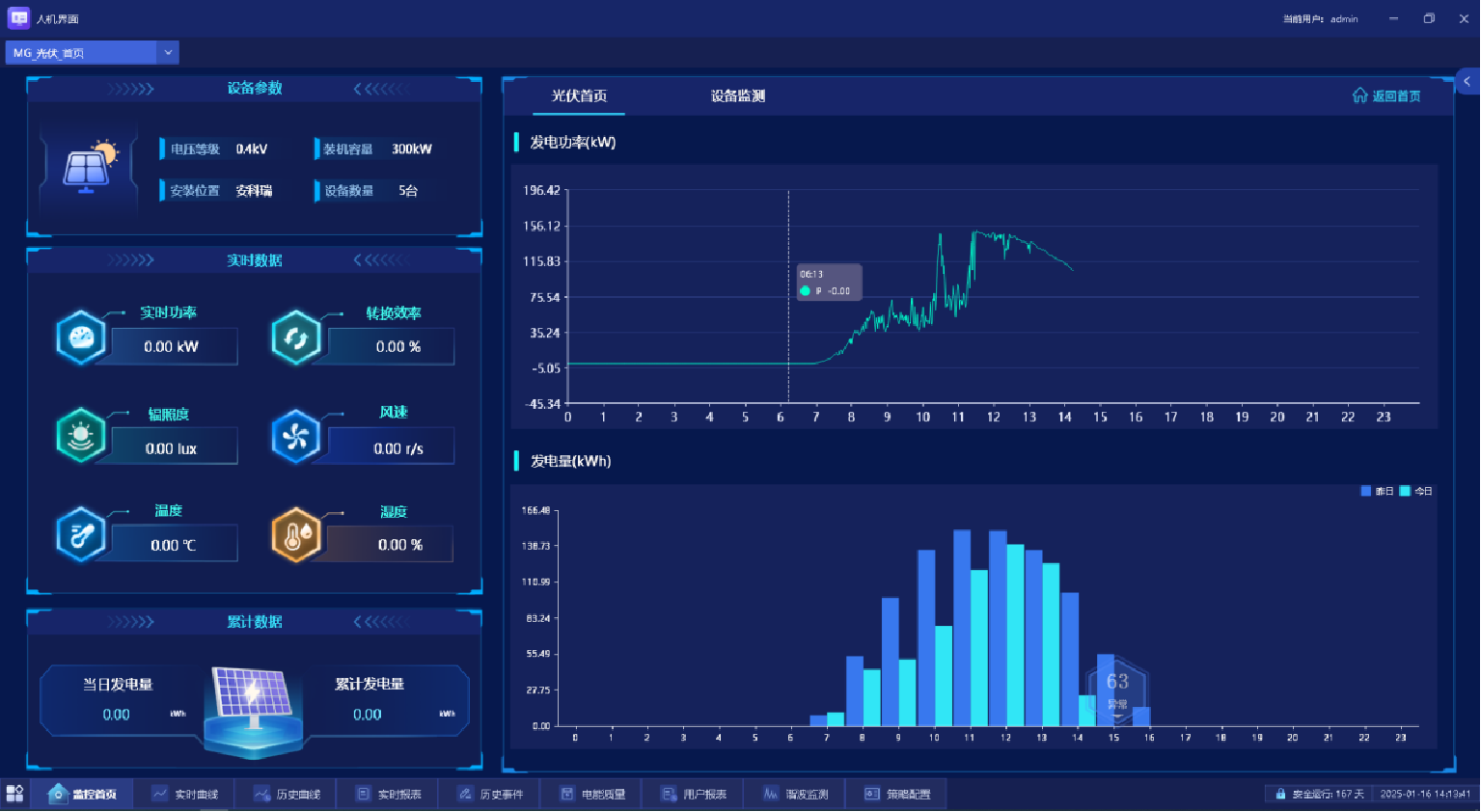
Task: Click the 监控首页 house icon in bottom bar
Action: tap(58, 794)
